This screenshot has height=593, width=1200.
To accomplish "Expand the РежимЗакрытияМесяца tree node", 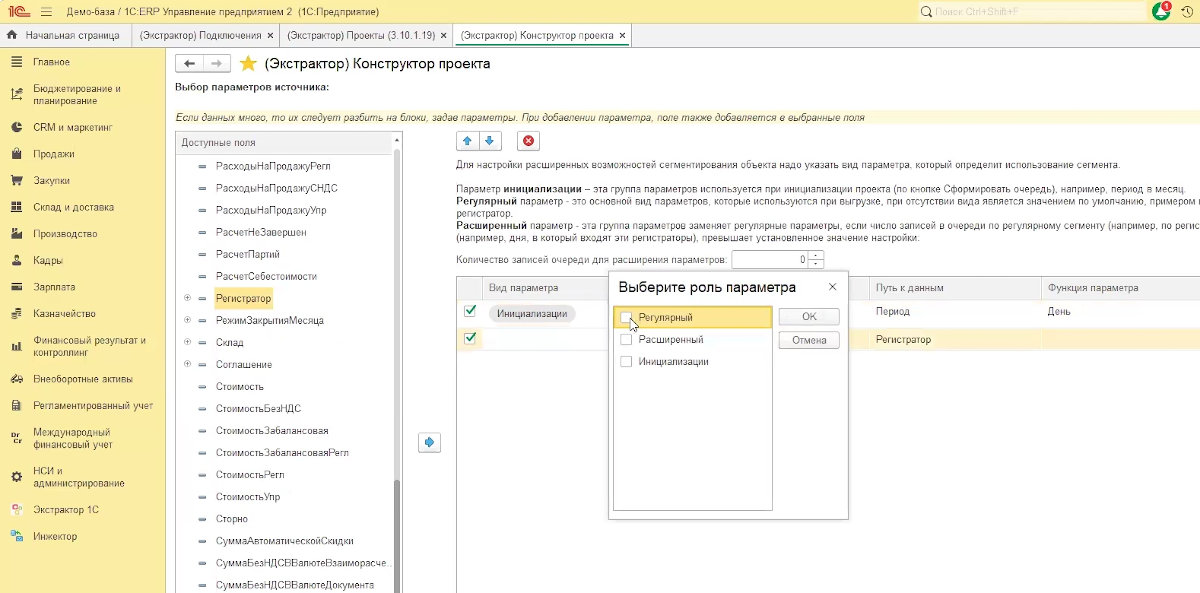I will point(187,320).
